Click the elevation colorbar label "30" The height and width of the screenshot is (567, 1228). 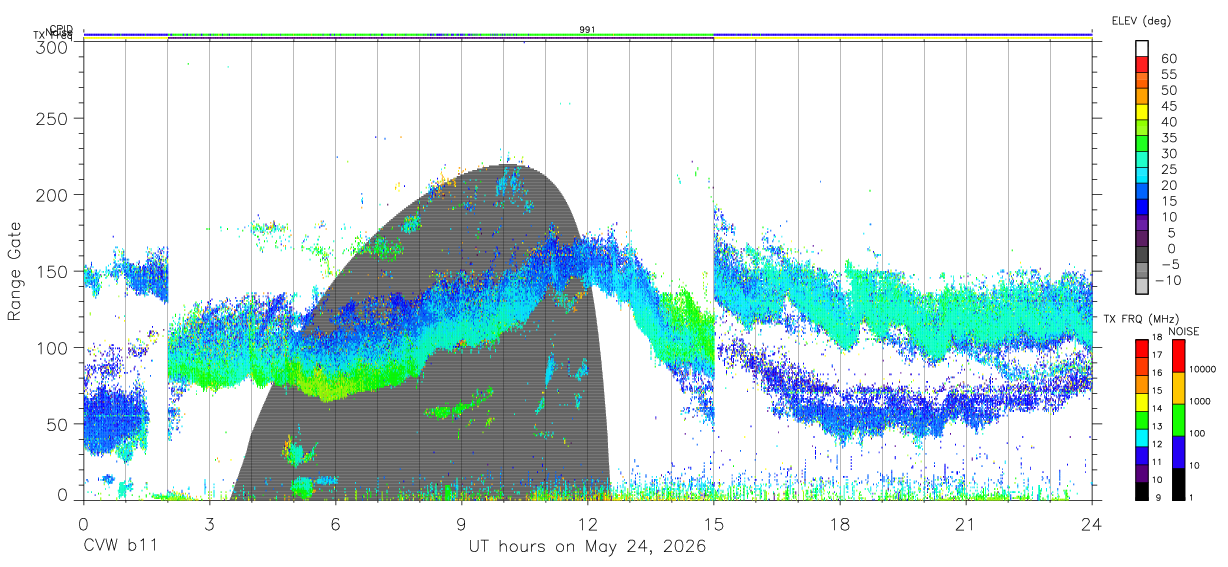(x=1168, y=153)
